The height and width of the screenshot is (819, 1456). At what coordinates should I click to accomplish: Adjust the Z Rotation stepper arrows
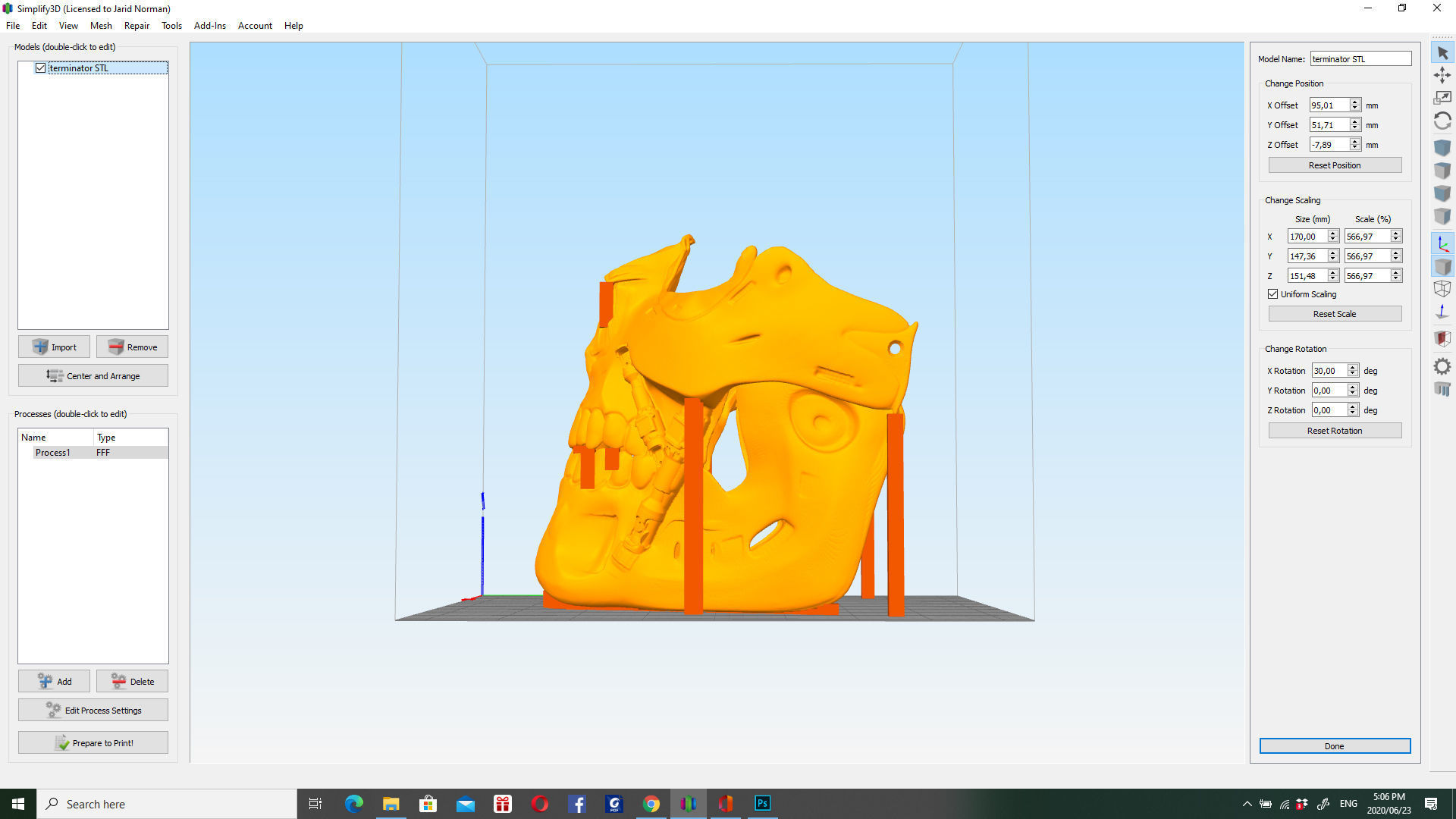1352,410
